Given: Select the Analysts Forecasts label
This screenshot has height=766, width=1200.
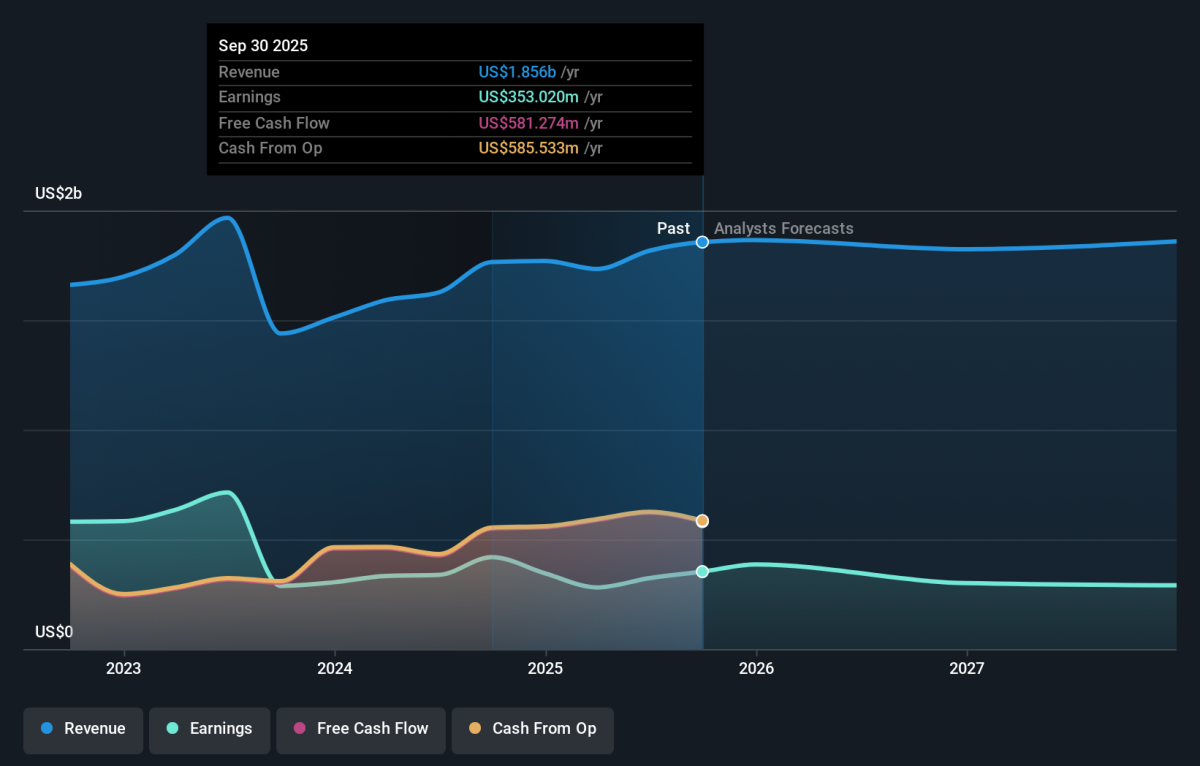Looking at the screenshot, I should 783,228.
